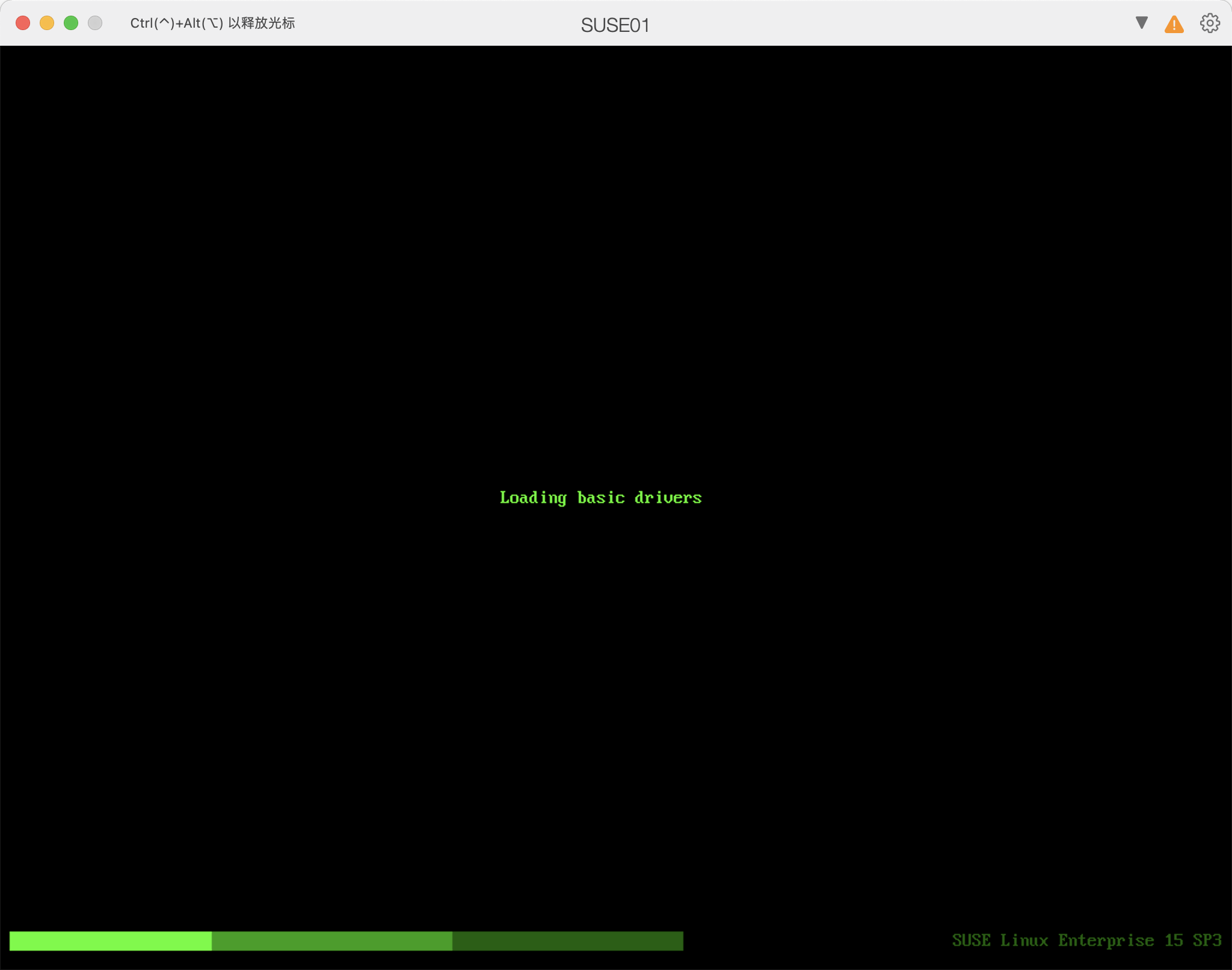The image size is (1232, 970).
Task: Click the yellow minimize window button
Action: pos(47,23)
